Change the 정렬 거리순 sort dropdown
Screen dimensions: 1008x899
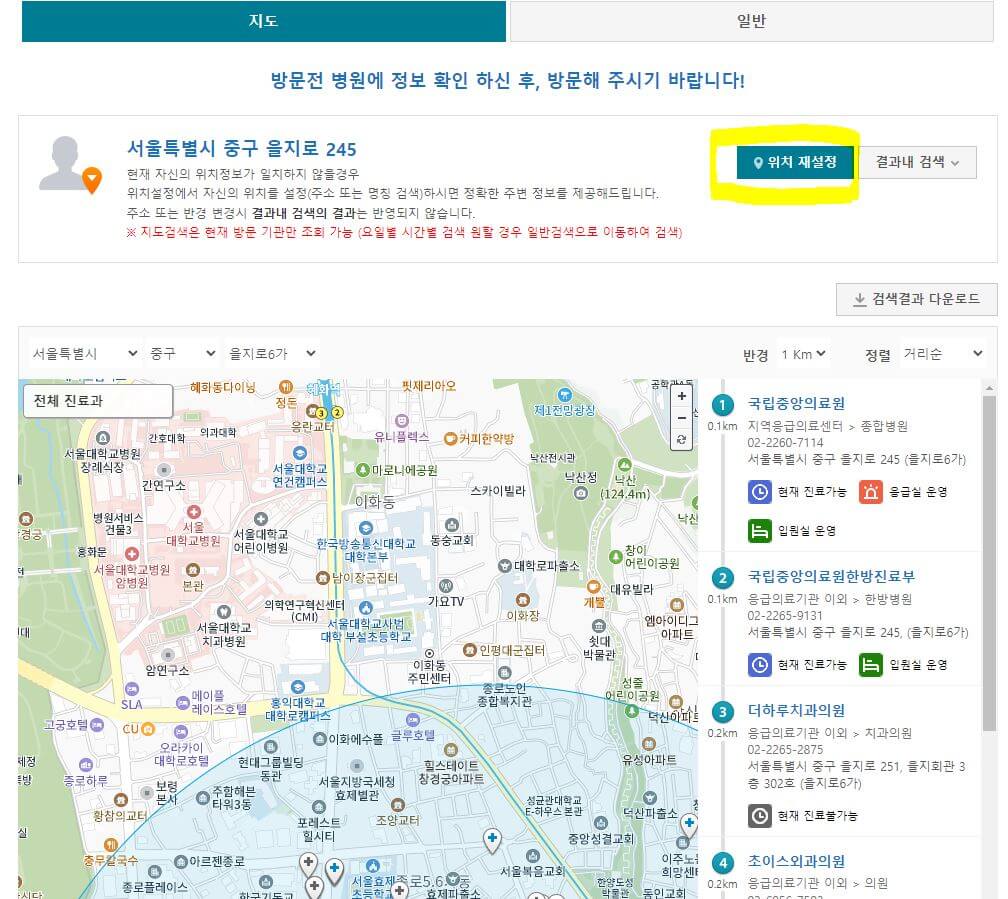click(942, 354)
